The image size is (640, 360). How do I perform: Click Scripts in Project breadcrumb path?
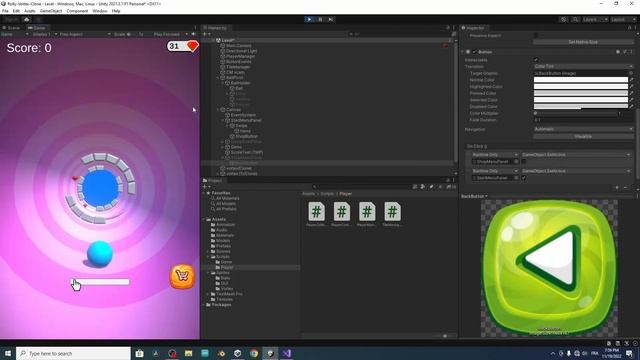327,193
